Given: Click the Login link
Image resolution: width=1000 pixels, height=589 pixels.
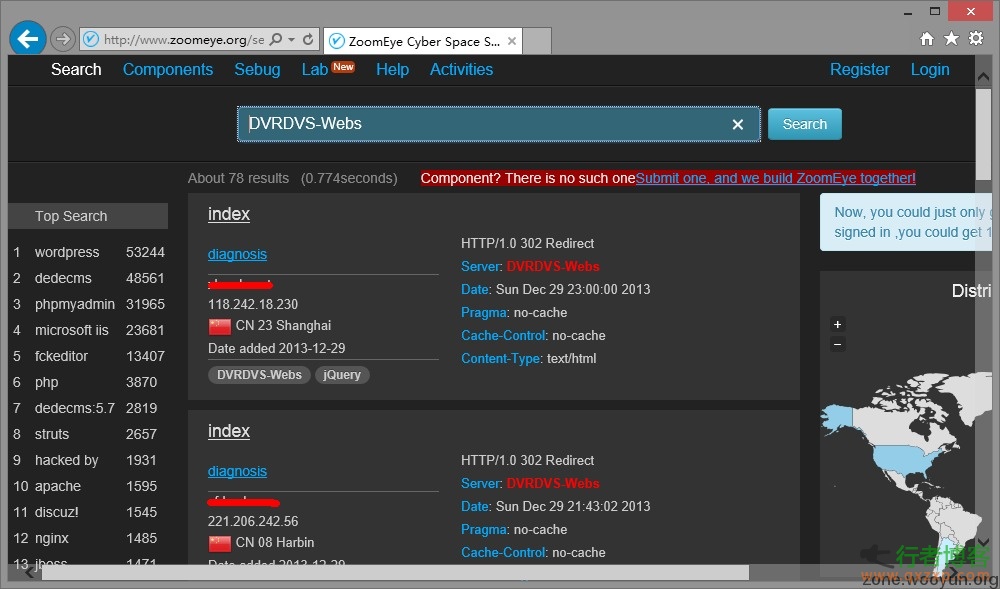Looking at the screenshot, I should click(x=930, y=69).
